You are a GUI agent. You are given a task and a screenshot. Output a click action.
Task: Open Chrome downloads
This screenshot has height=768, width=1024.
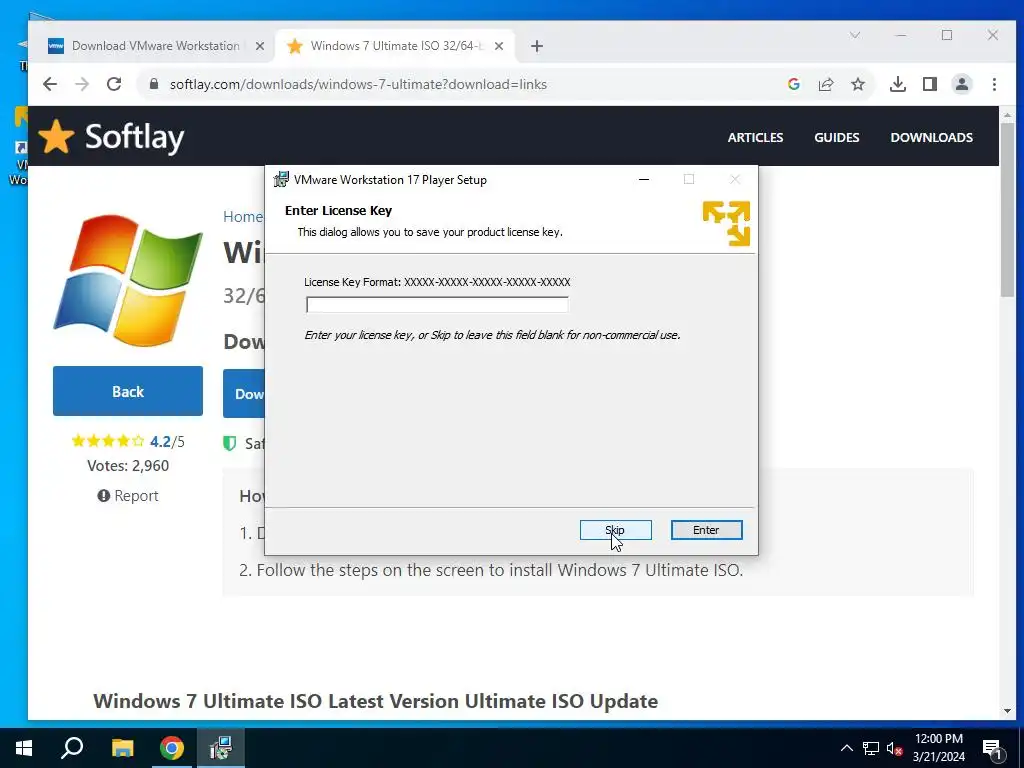[898, 84]
